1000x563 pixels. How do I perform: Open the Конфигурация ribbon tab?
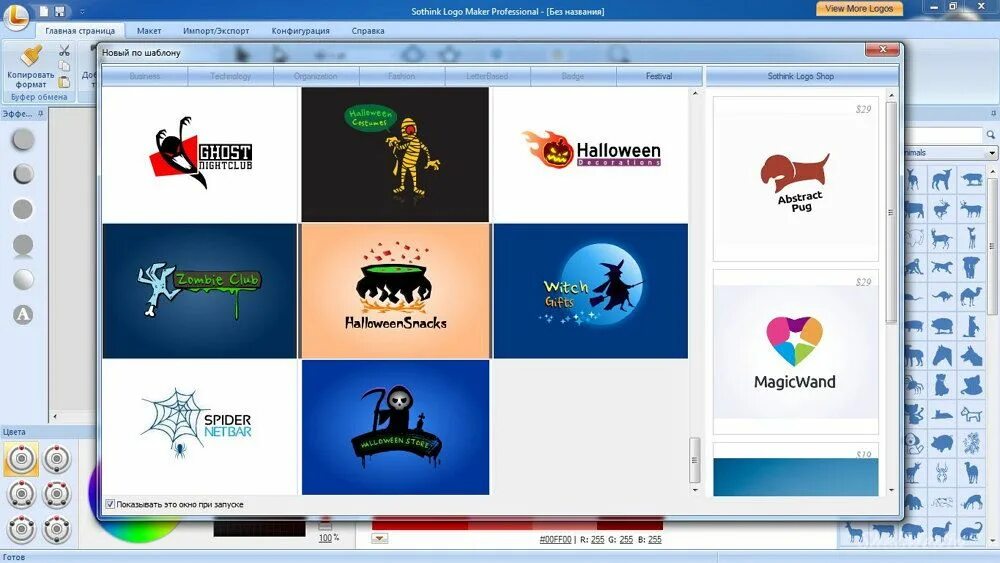[x=300, y=31]
